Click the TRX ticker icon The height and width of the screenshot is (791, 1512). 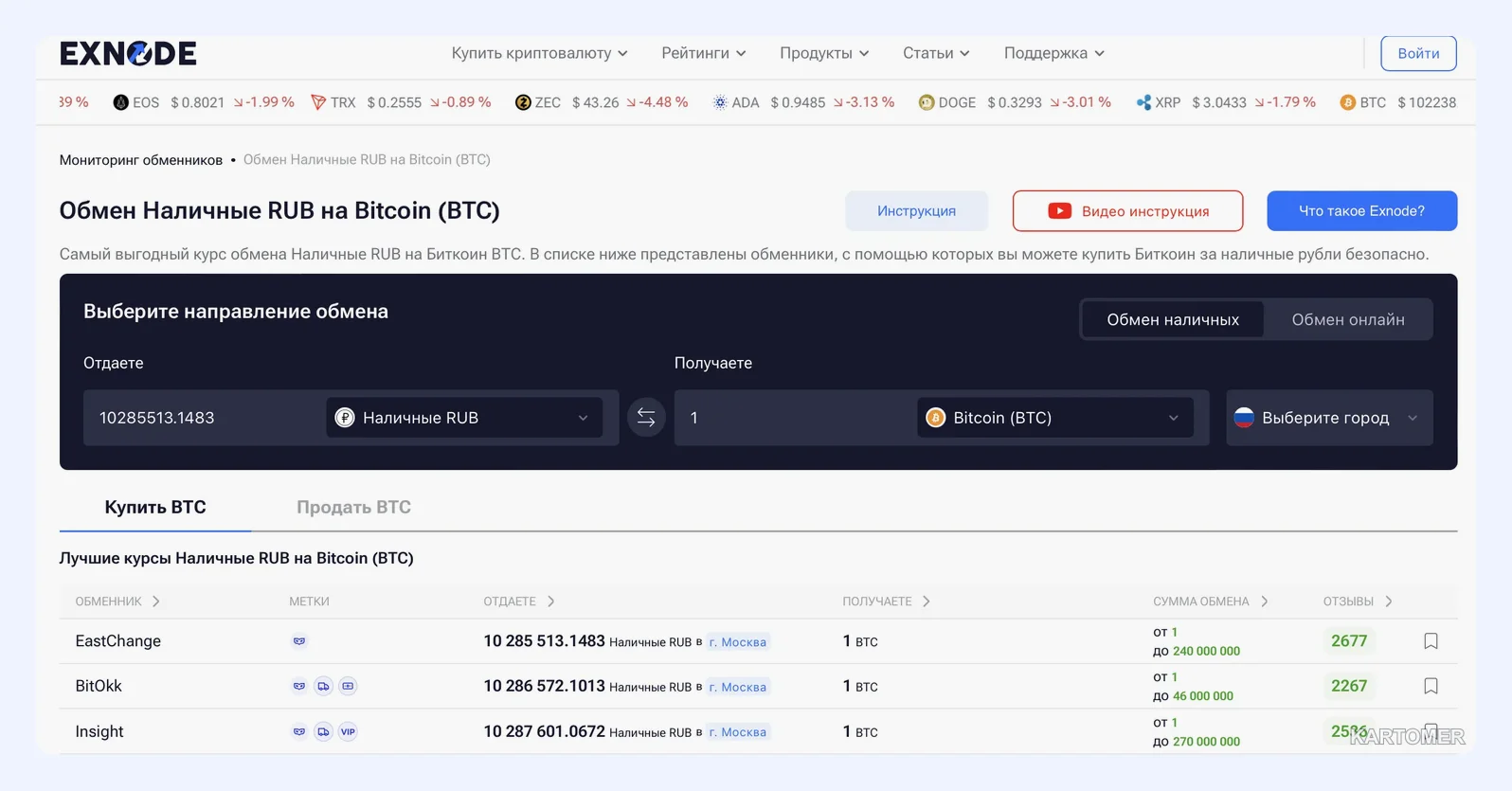click(318, 102)
